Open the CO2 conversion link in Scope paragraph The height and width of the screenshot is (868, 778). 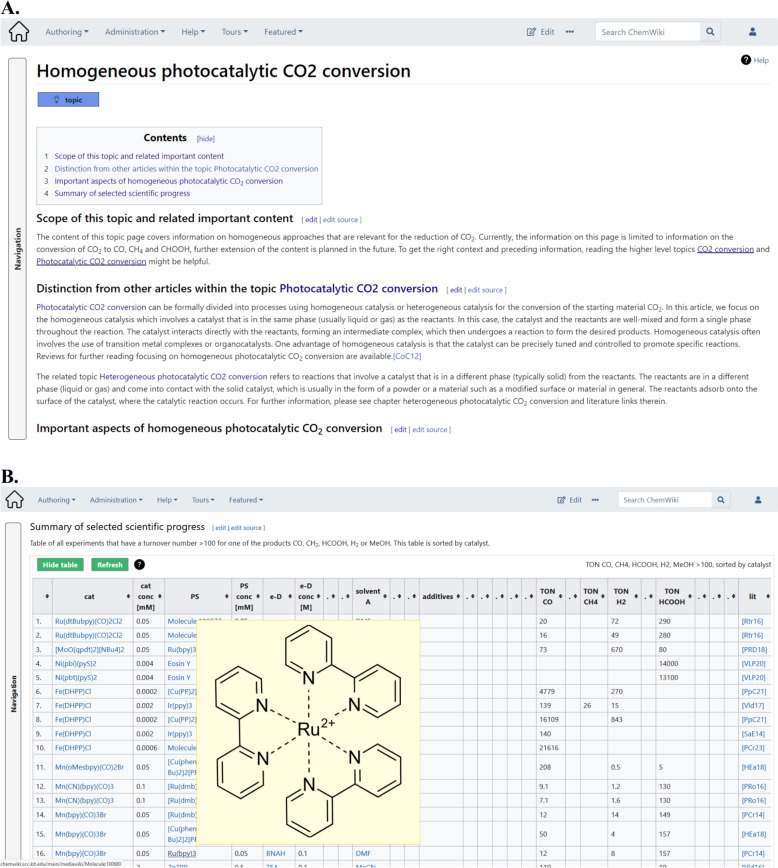pyautogui.click(x=725, y=249)
